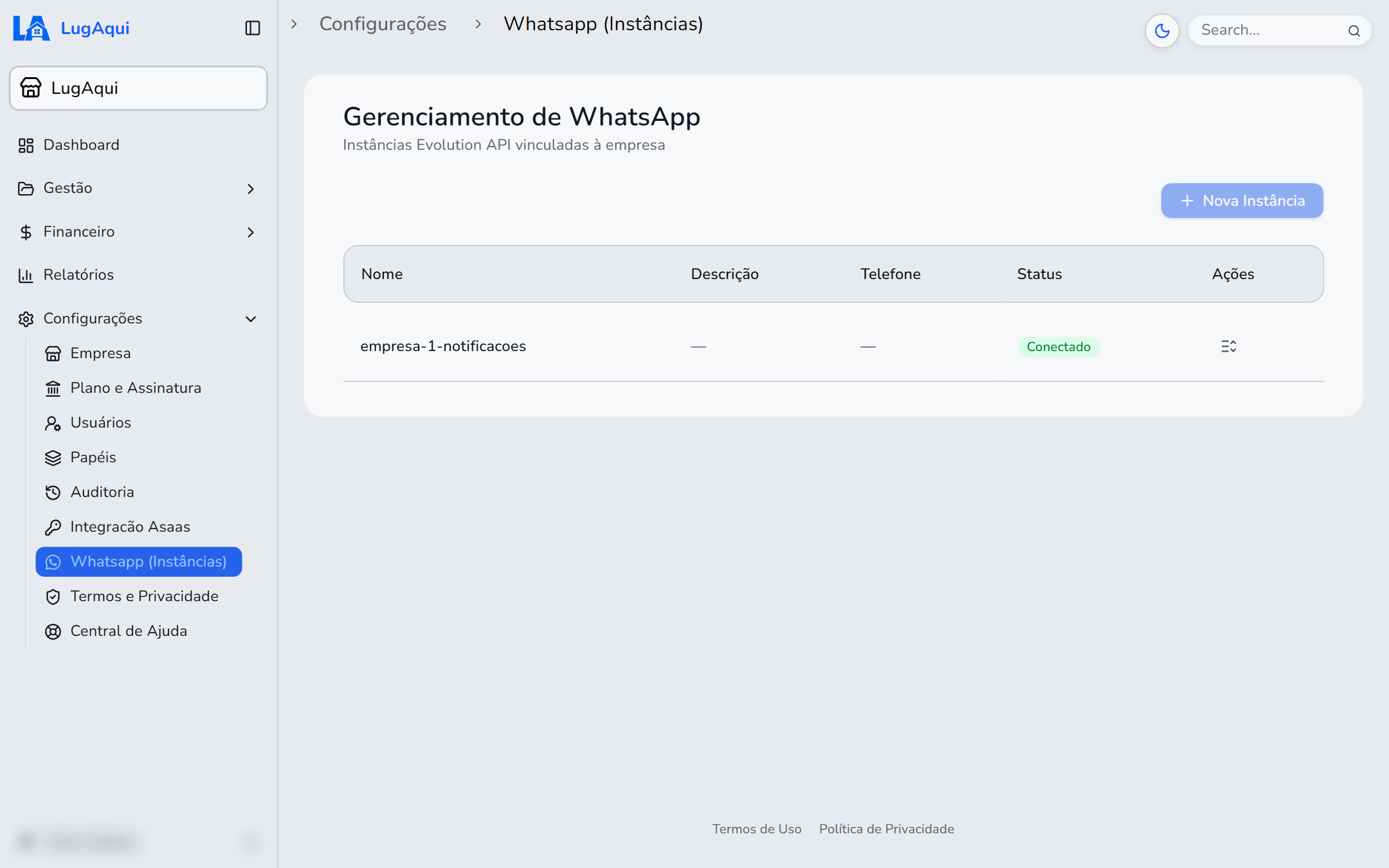This screenshot has width=1389, height=868.
Task: Click the Descrição column header
Action: pos(725,274)
